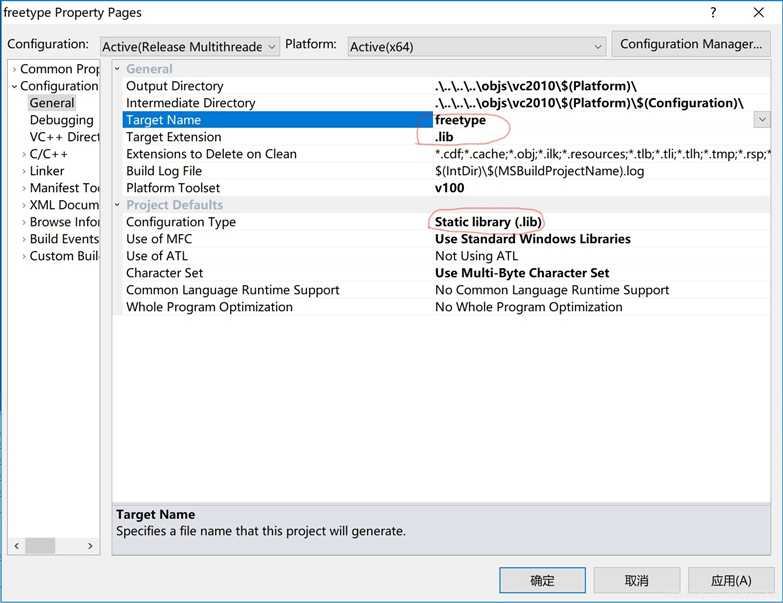Select the Character Set property
783x603 pixels.
(445, 273)
